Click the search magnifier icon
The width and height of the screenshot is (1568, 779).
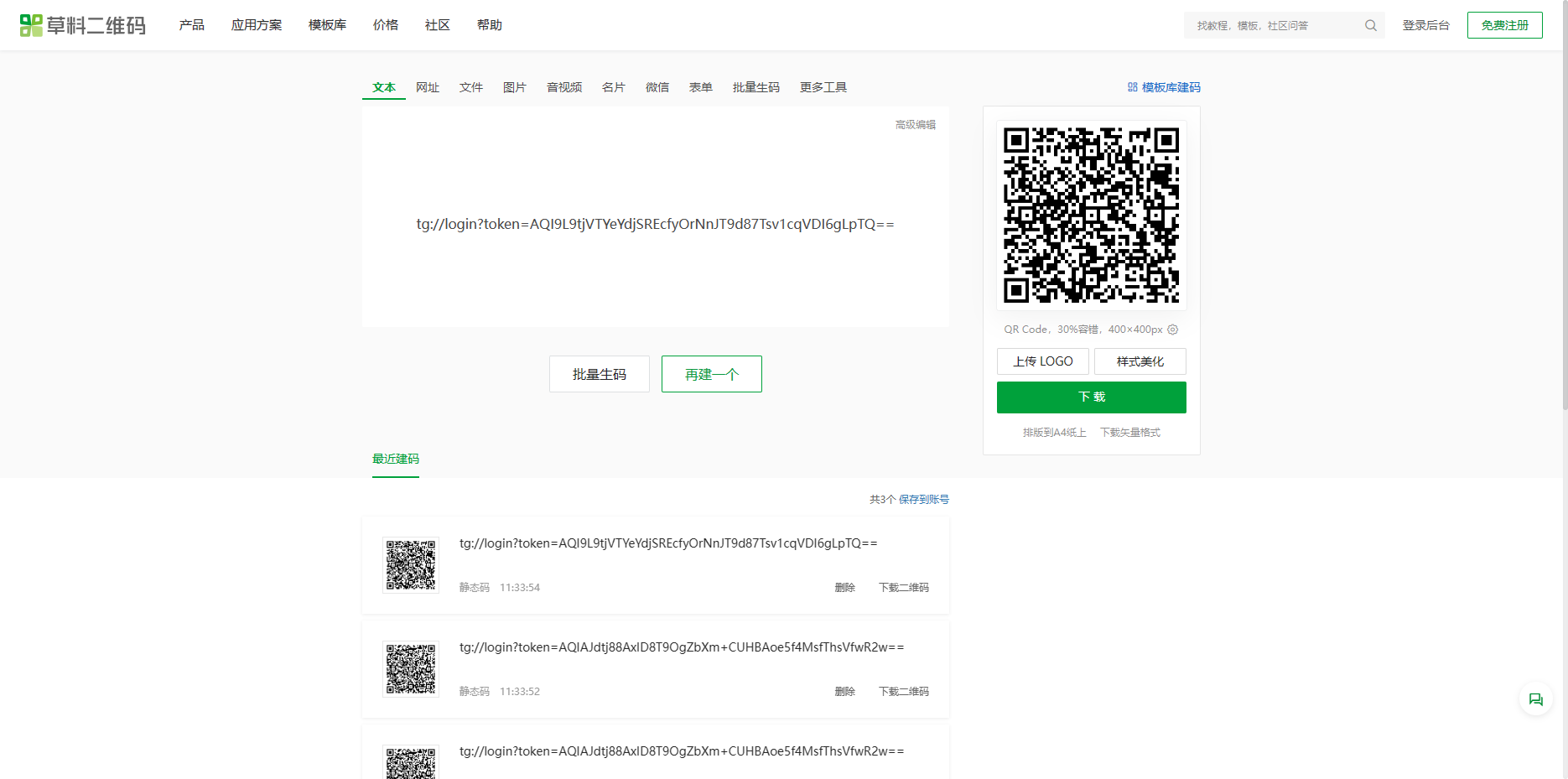[x=1370, y=25]
